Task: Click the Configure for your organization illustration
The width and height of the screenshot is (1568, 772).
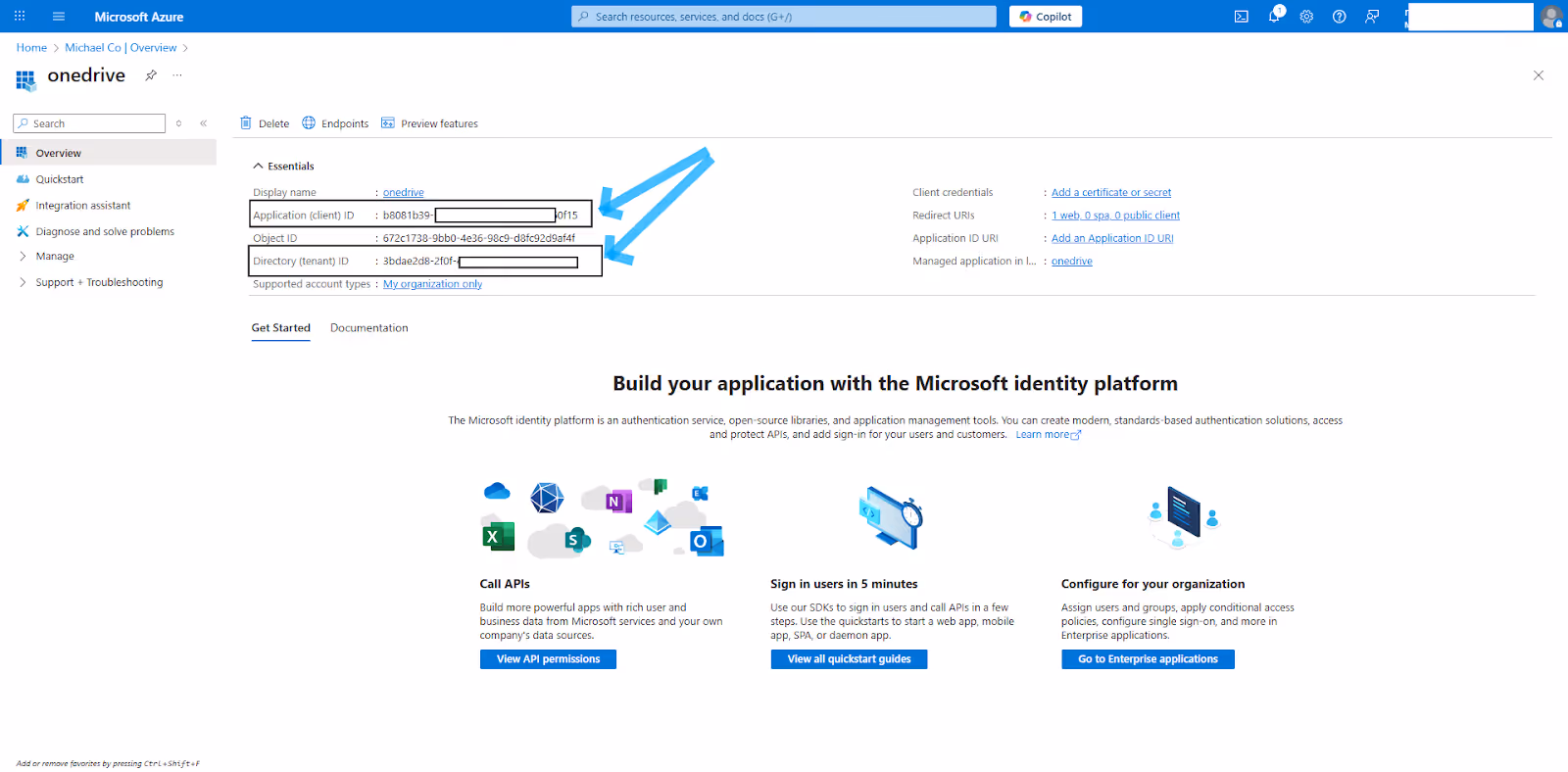Action: click(1184, 516)
